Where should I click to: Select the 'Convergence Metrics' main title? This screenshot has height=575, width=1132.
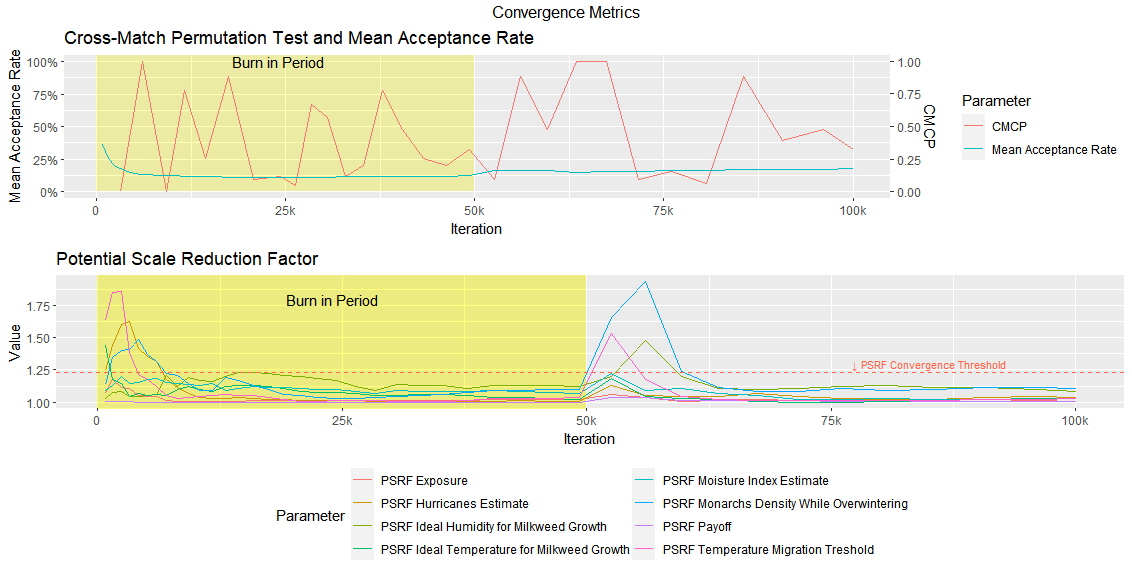[x=566, y=12]
